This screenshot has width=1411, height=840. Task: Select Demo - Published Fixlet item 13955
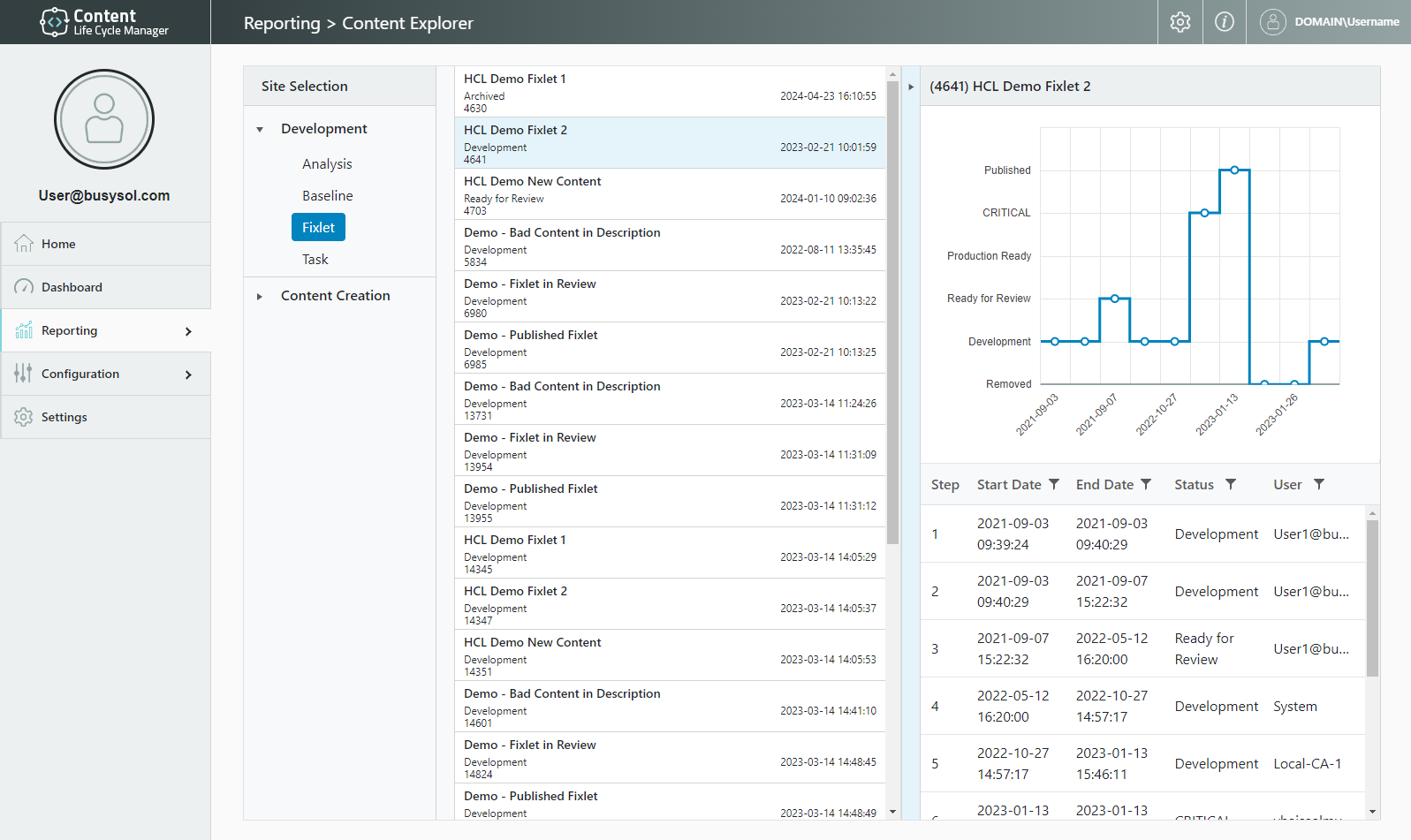670,502
